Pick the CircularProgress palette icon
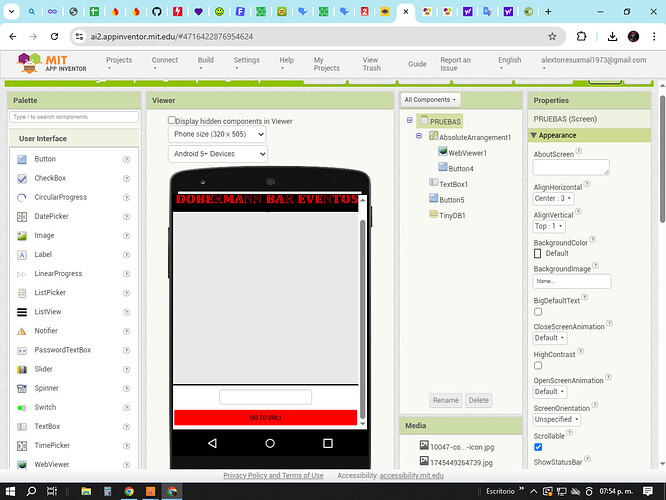The height and width of the screenshot is (500, 666). [x=22, y=198]
